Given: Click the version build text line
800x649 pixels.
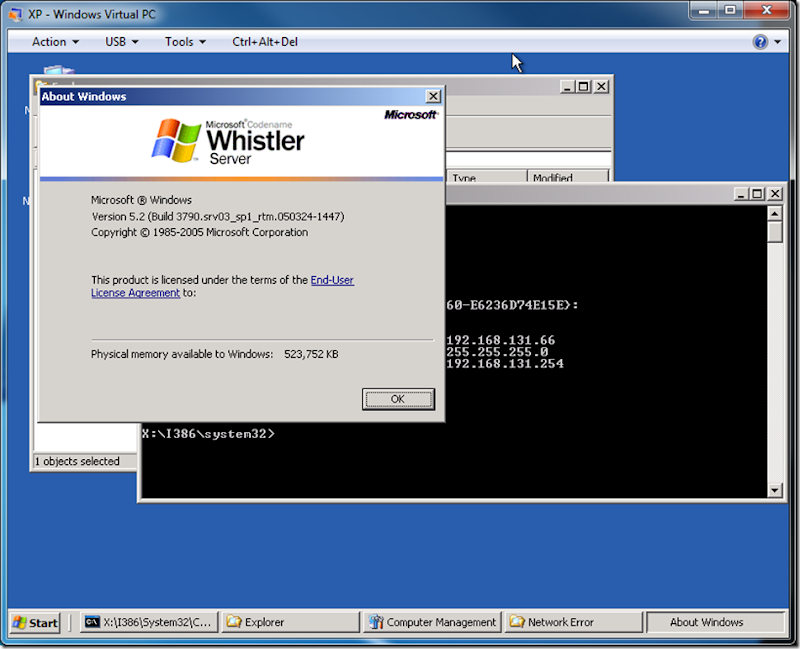Looking at the screenshot, I should [218, 216].
